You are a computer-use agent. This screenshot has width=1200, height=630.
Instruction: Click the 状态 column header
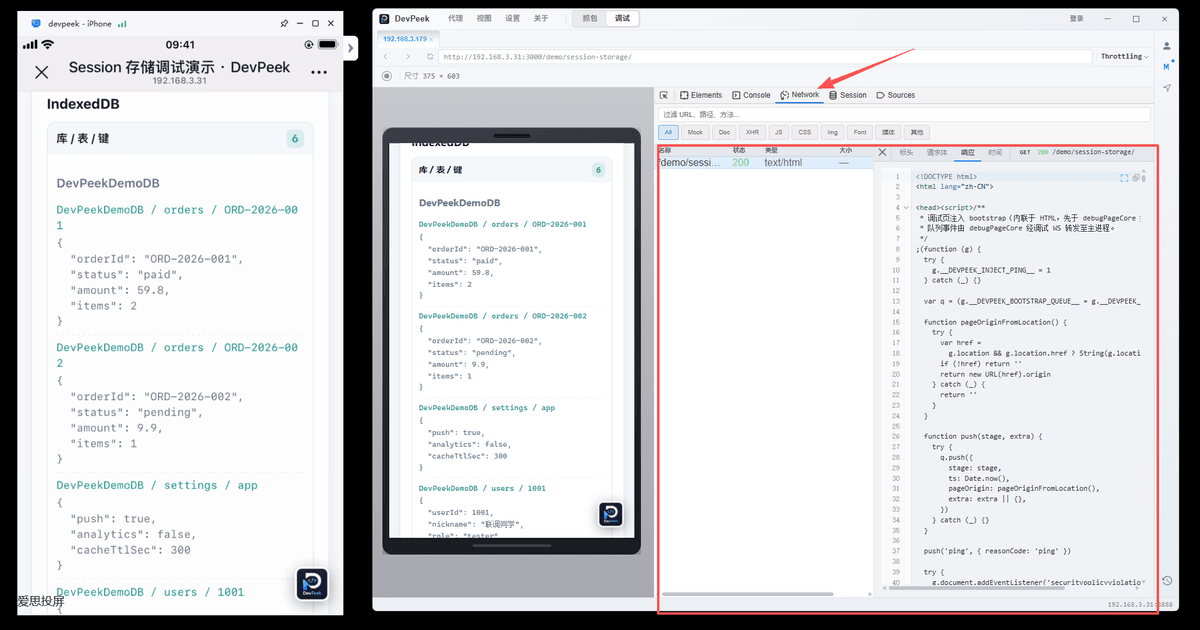(739, 150)
